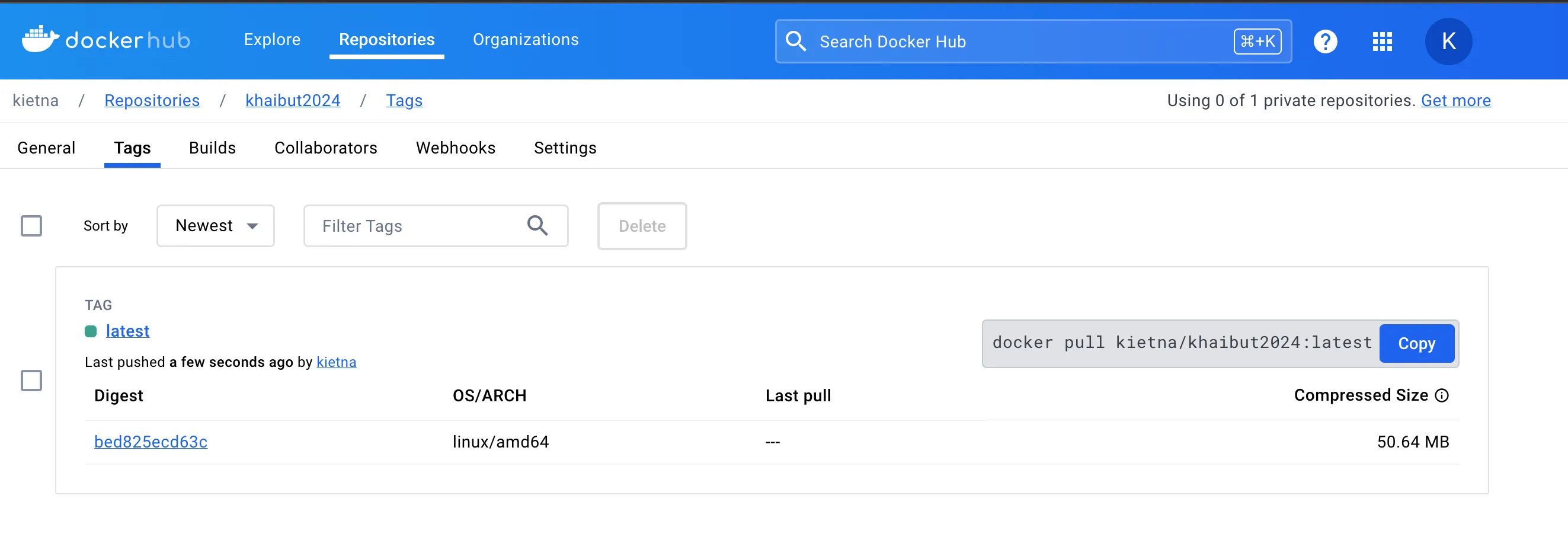The image size is (1568, 556).
Task: Focus the Search Docker Hub field
Action: 1033,41
